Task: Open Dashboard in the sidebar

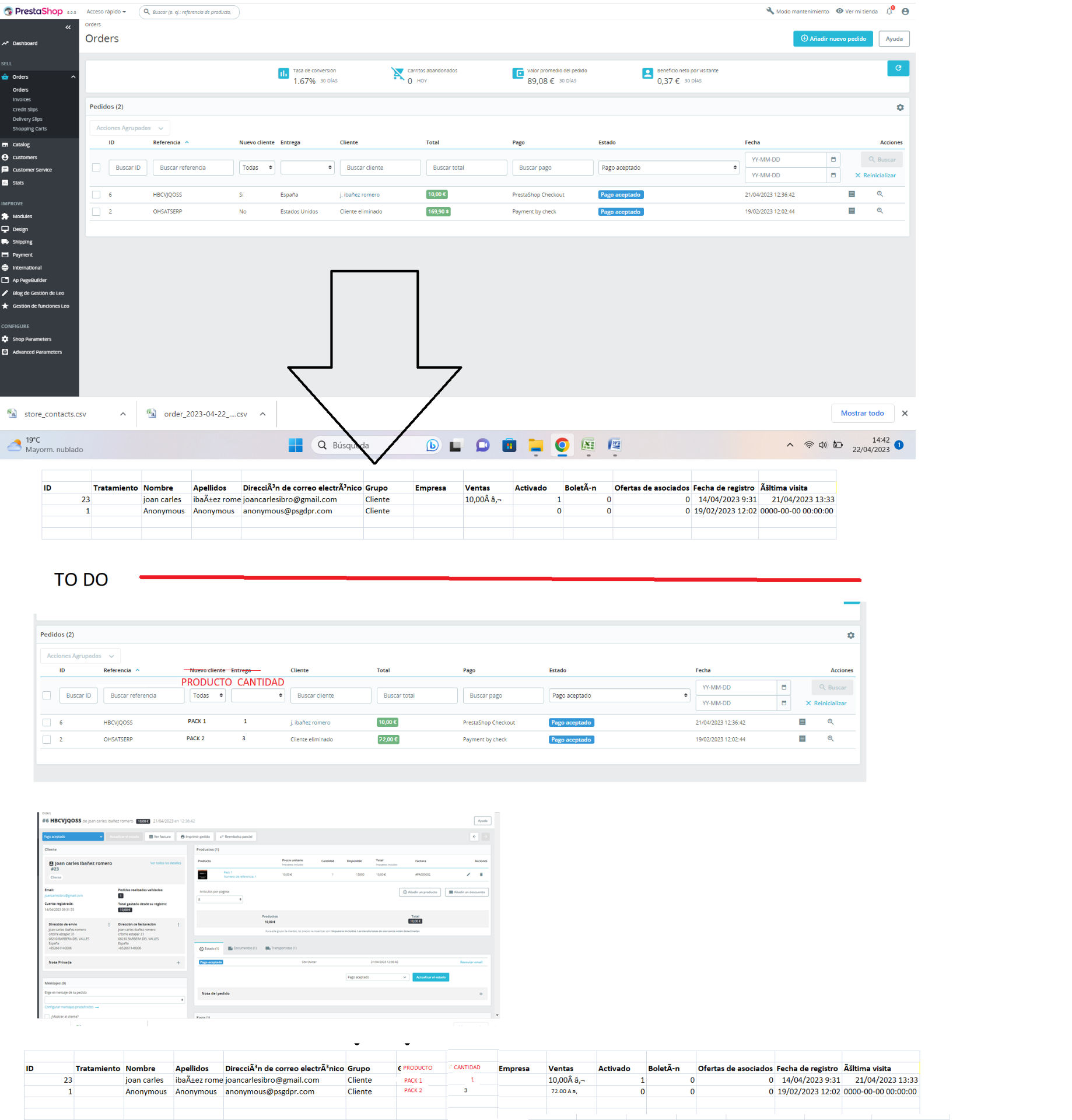Action: click(25, 43)
